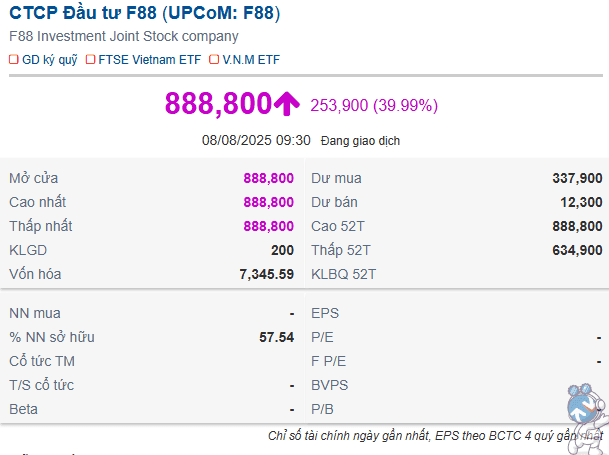609x455 pixels.
Task: Click the Dư mua value 337,900
Action: [x=577, y=178]
